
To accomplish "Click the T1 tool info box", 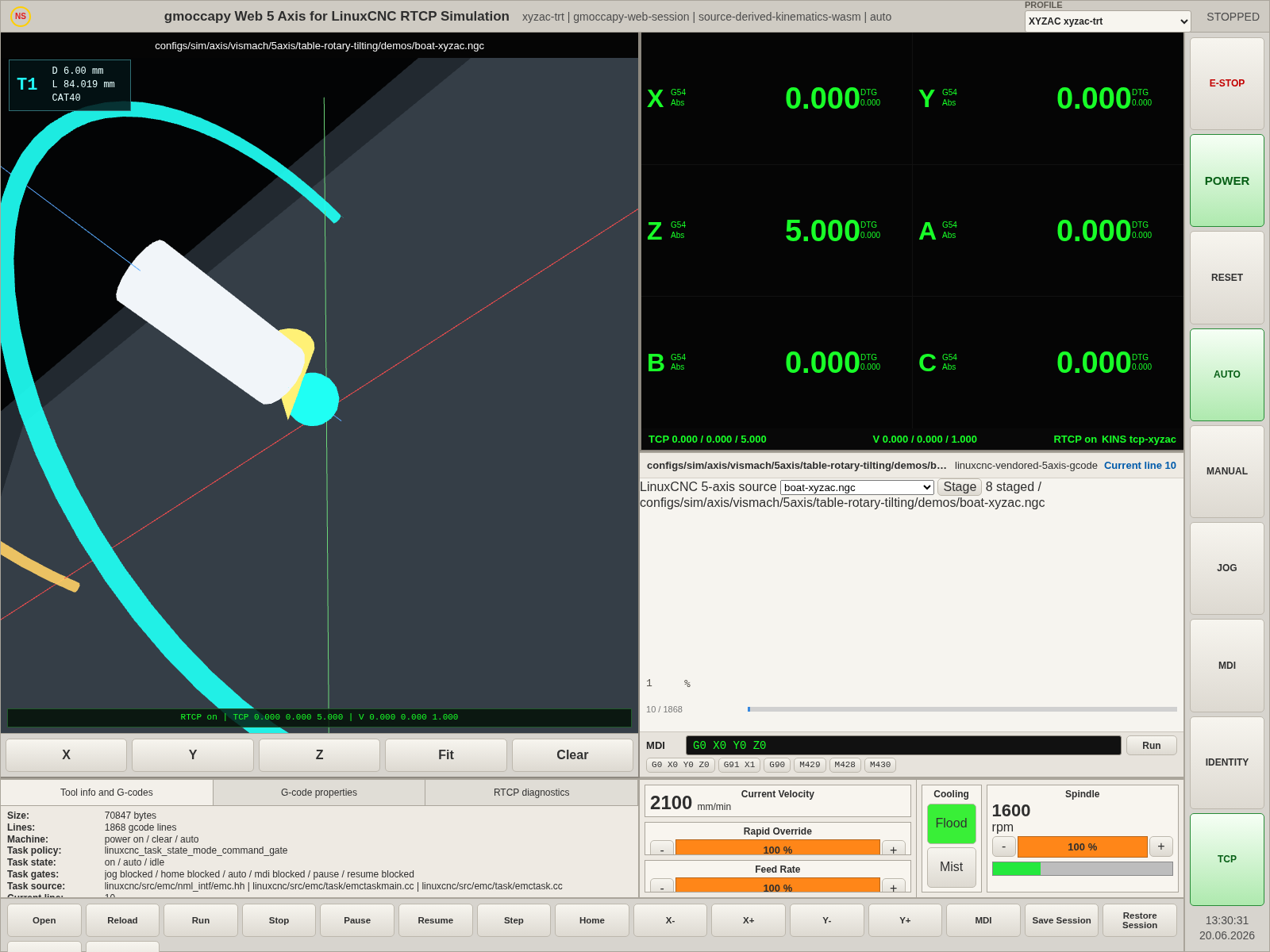I will (70, 85).
